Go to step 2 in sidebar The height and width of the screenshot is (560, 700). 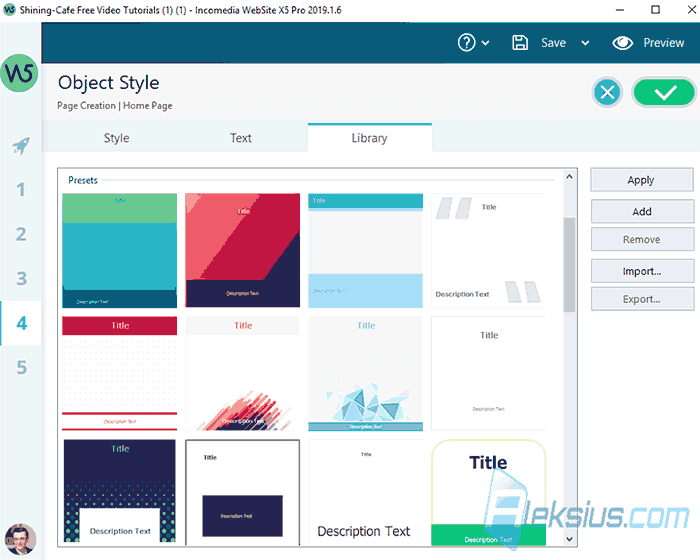[21, 234]
